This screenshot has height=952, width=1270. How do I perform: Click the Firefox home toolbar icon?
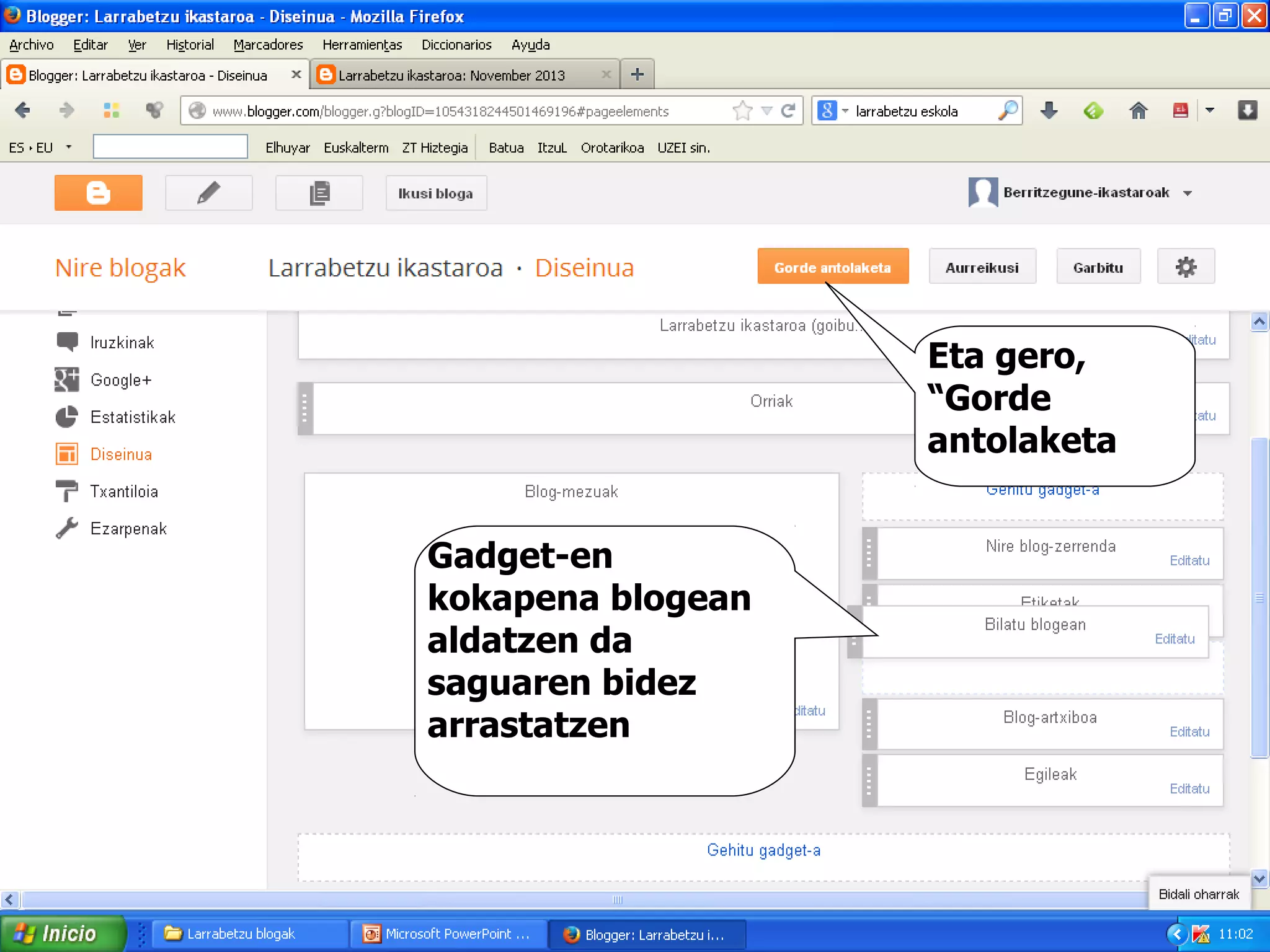1138,111
